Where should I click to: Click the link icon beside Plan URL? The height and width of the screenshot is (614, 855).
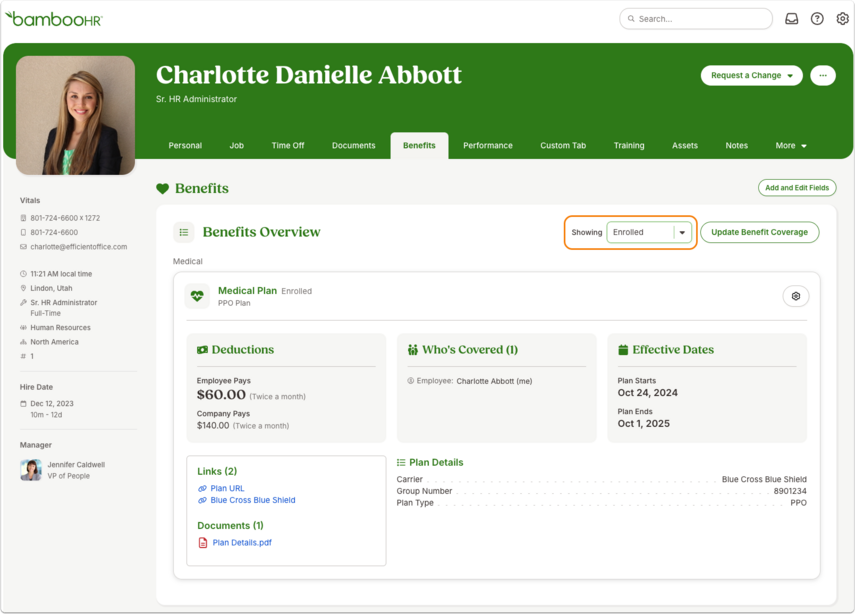[202, 489]
